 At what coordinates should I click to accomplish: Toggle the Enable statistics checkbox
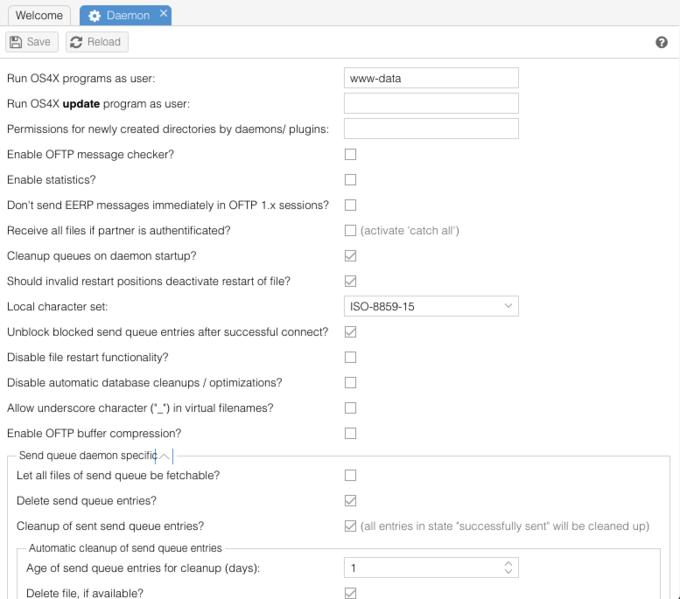350,180
